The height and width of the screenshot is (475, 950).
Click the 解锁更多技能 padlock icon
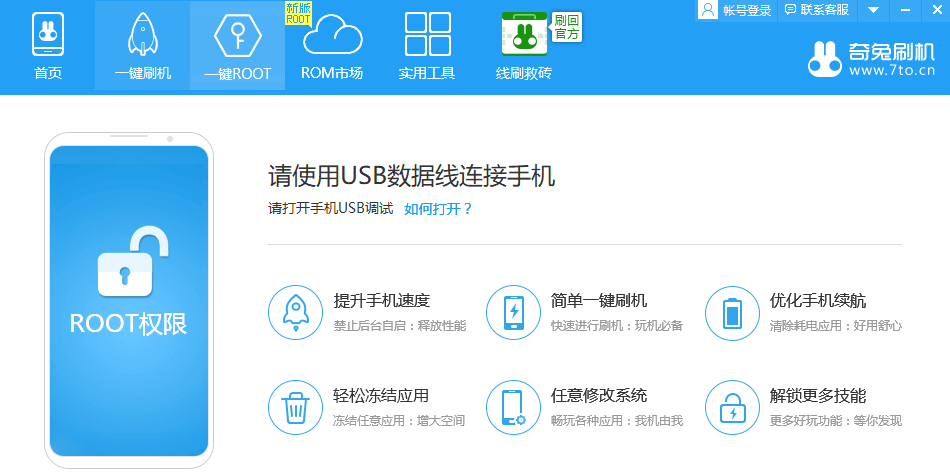[x=732, y=407]
